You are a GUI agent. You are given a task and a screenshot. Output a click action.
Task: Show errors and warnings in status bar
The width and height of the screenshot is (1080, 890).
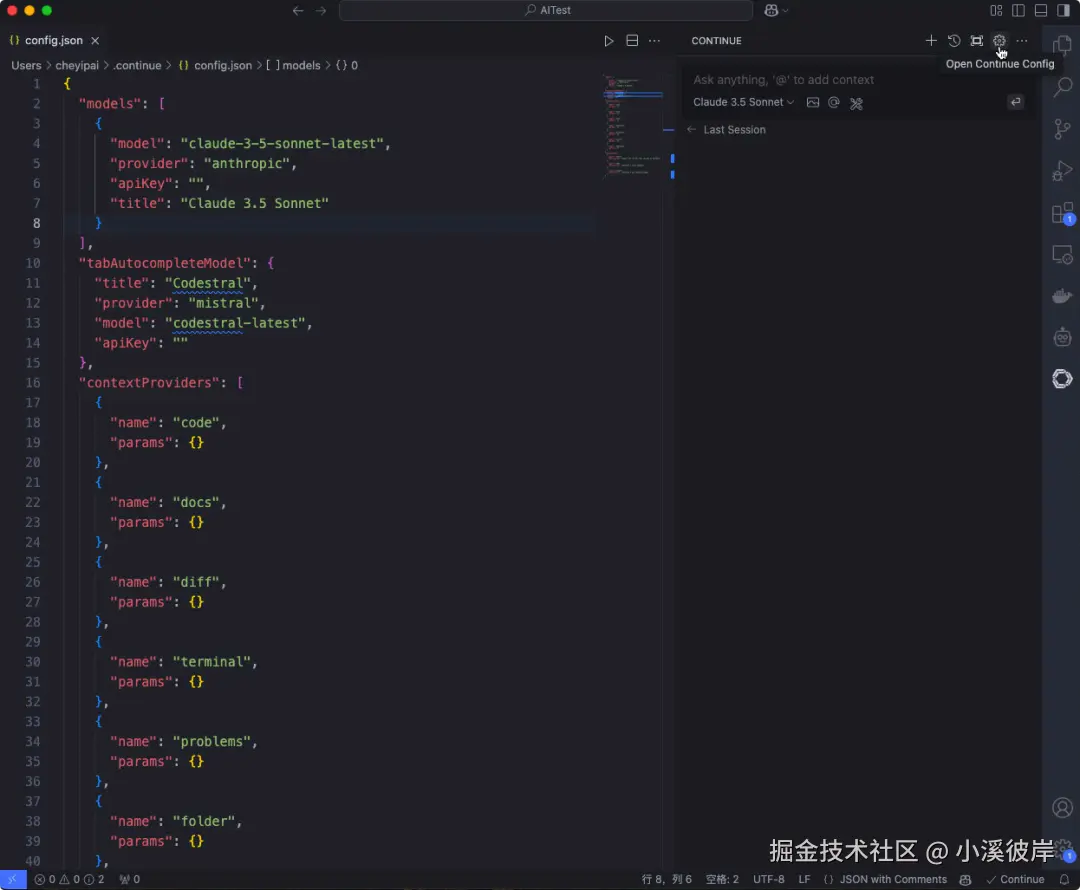(x=69, y=879)
